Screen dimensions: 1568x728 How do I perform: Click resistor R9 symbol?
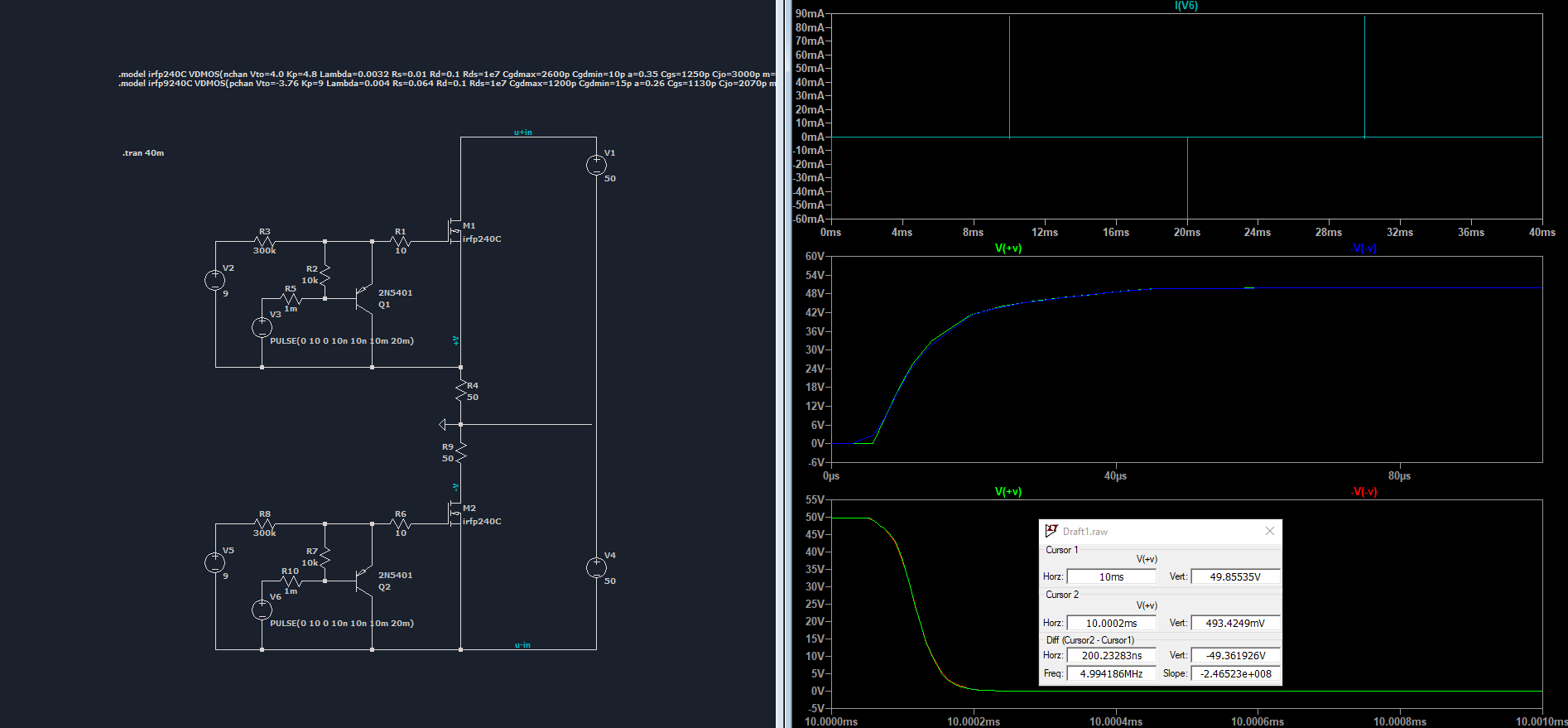(x=461, y=452)
